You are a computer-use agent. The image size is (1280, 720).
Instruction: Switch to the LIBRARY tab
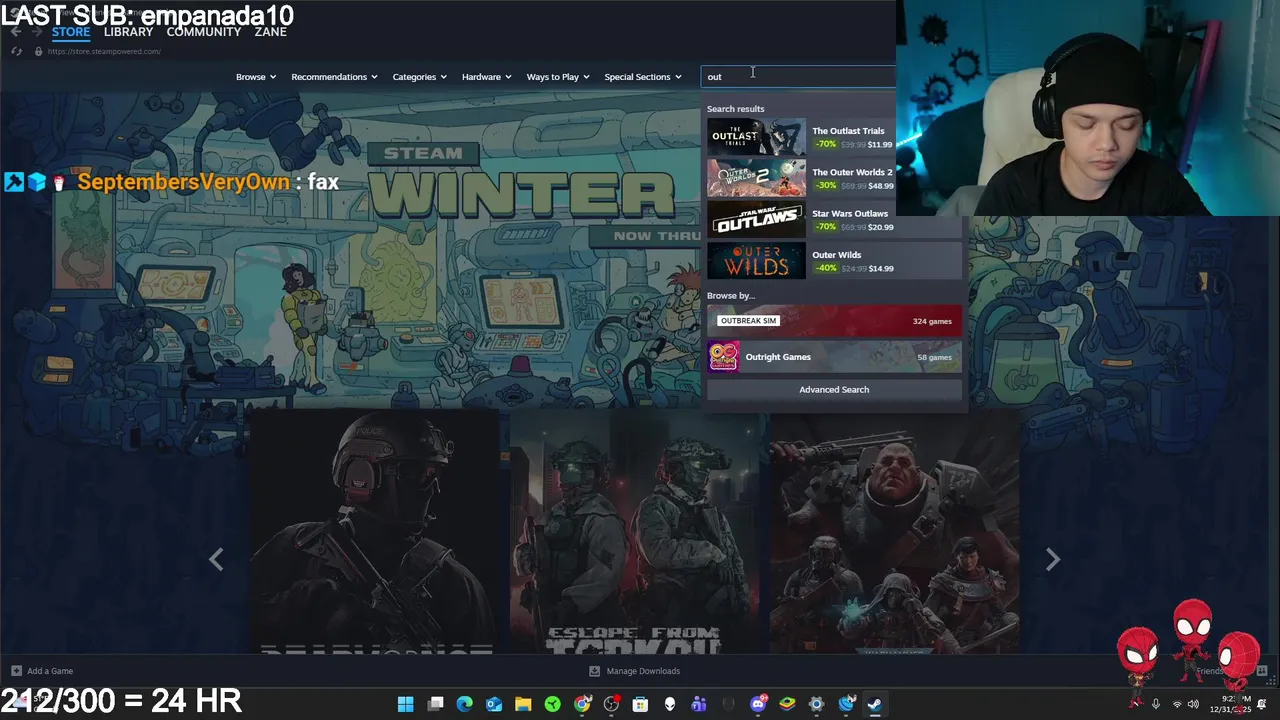tap(128, 32)
